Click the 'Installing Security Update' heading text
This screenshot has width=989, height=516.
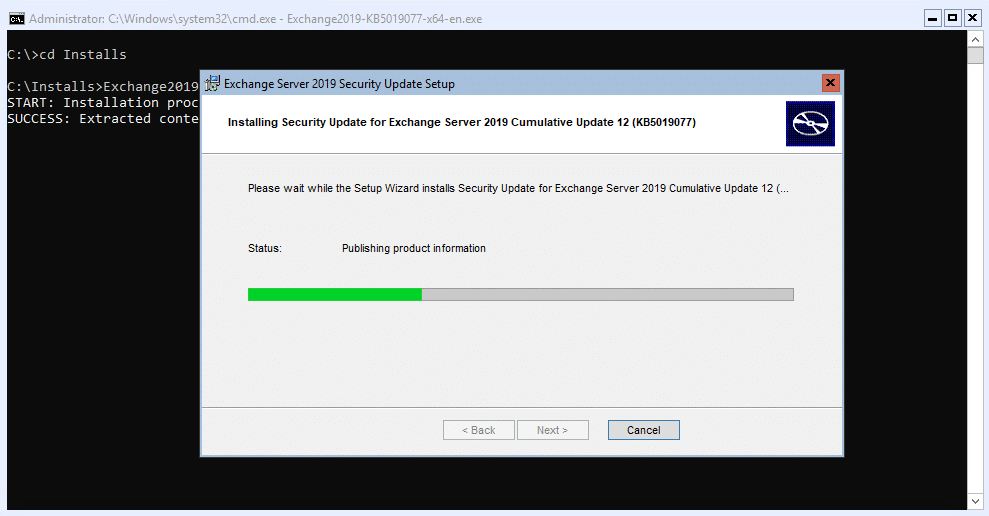click(x=462, y=122)
